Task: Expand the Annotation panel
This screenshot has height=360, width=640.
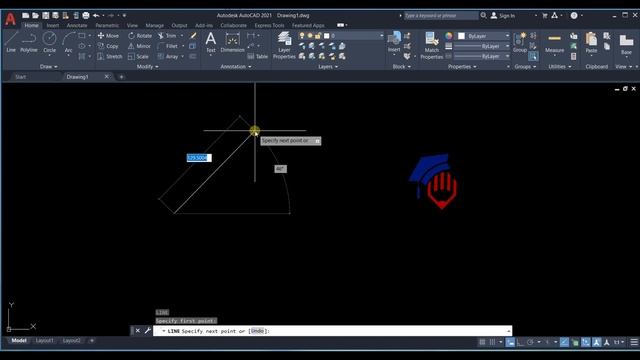Action: 236,67
